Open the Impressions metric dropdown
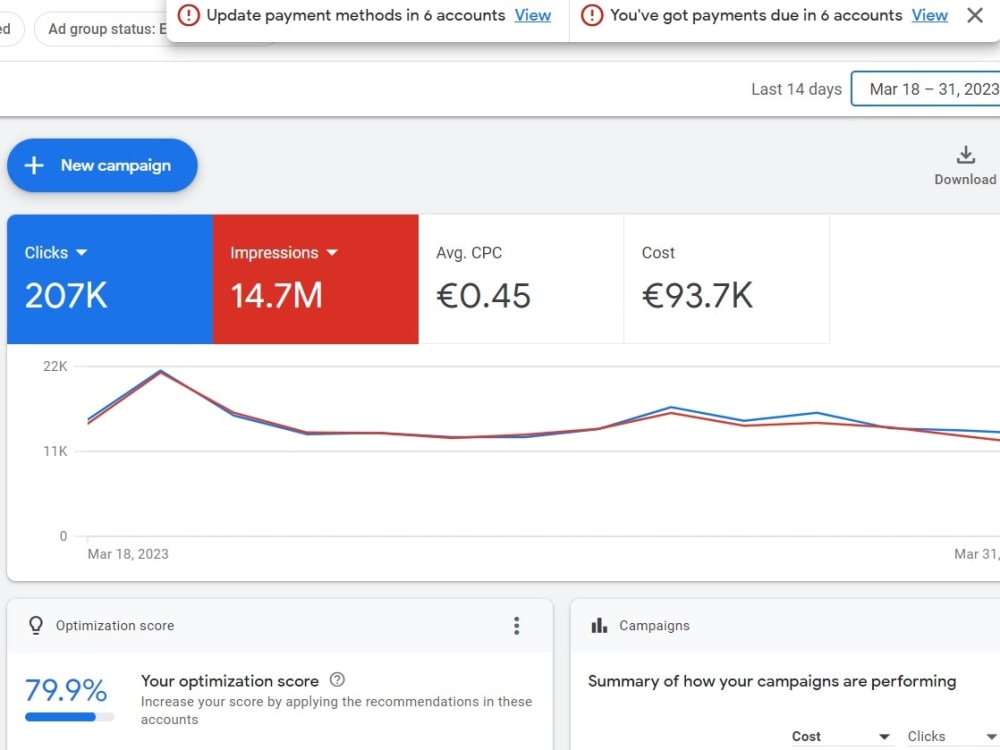Screen dimensions: 1000x750 tap(332, 253)
